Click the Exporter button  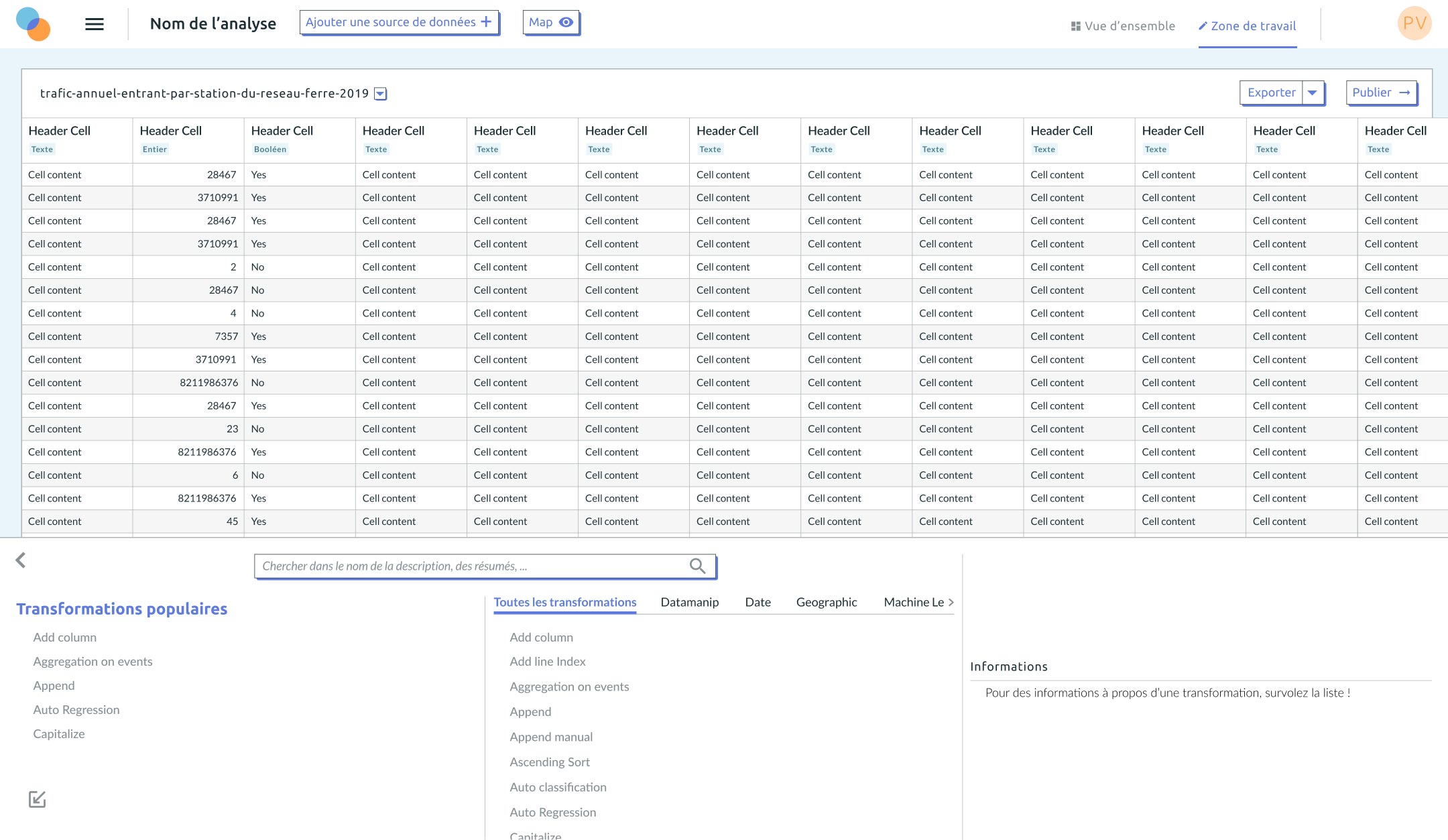[x=1271, y=93]
